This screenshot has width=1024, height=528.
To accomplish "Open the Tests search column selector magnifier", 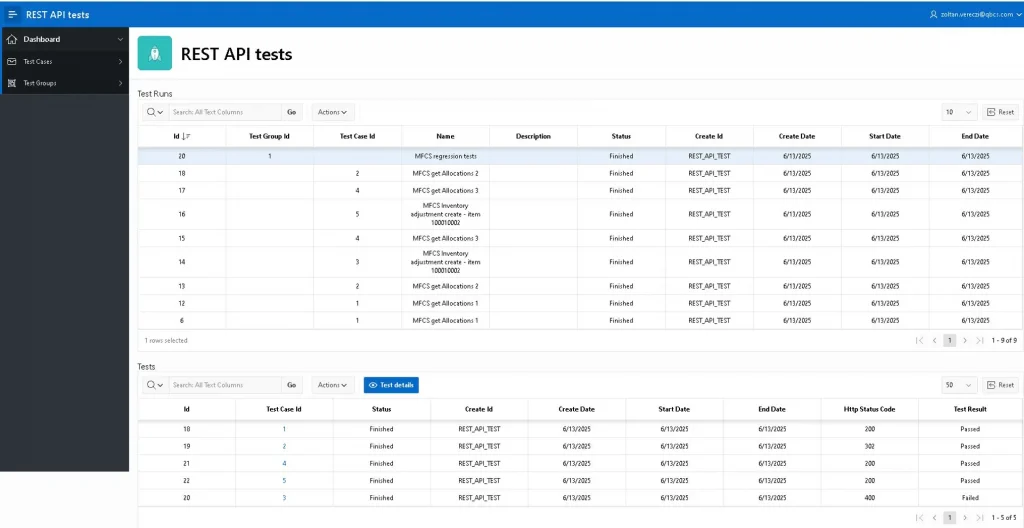I will tap(155, 385).
